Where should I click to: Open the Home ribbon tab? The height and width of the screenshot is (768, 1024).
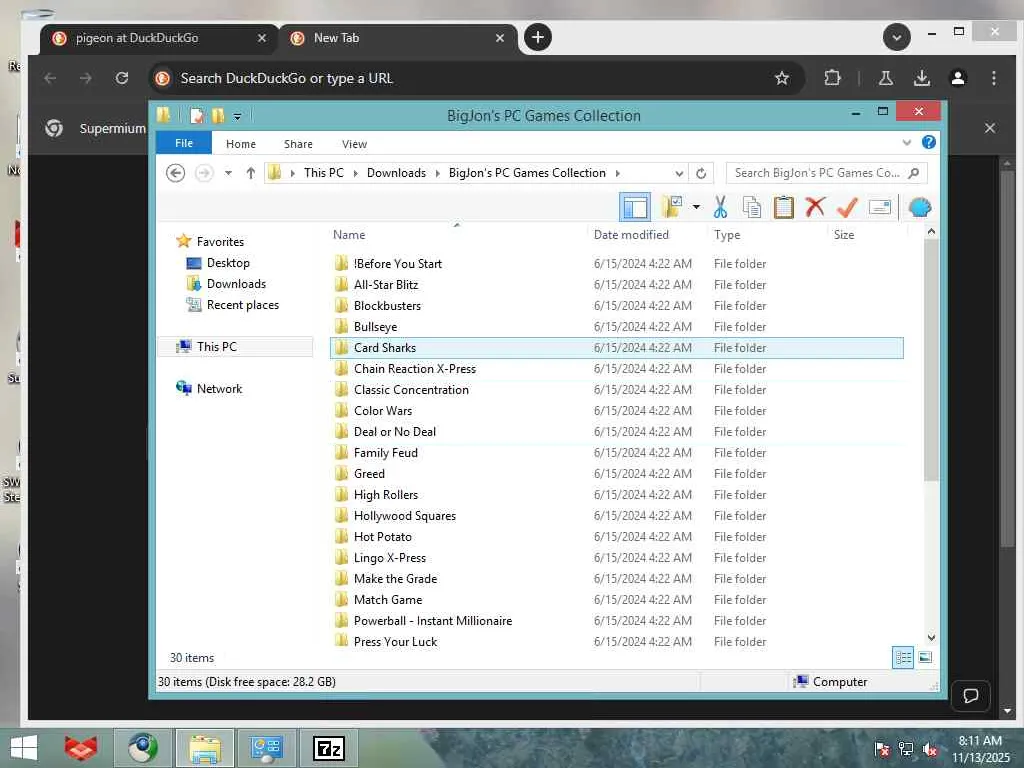240,144
